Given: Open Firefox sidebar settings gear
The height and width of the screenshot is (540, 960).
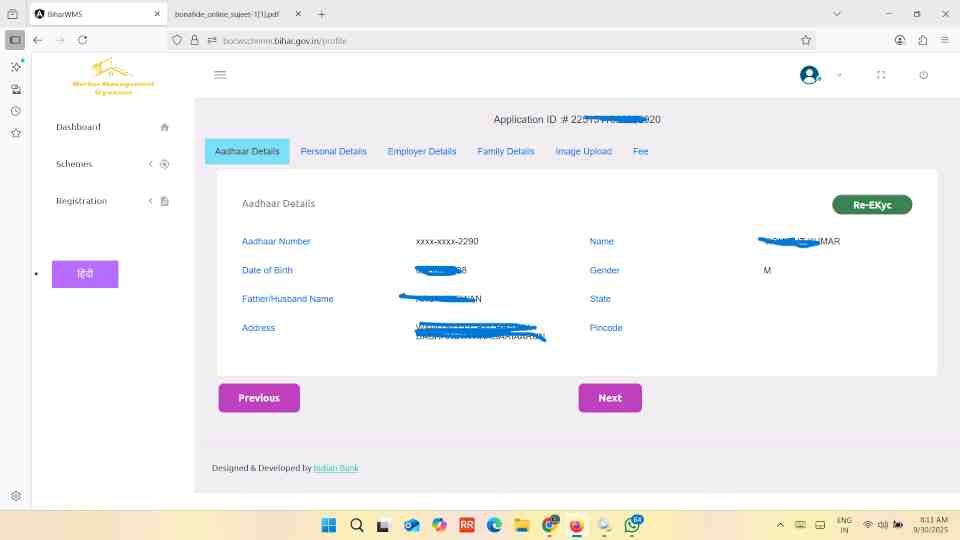Looking at the screenshot, I should coord(16,496).
